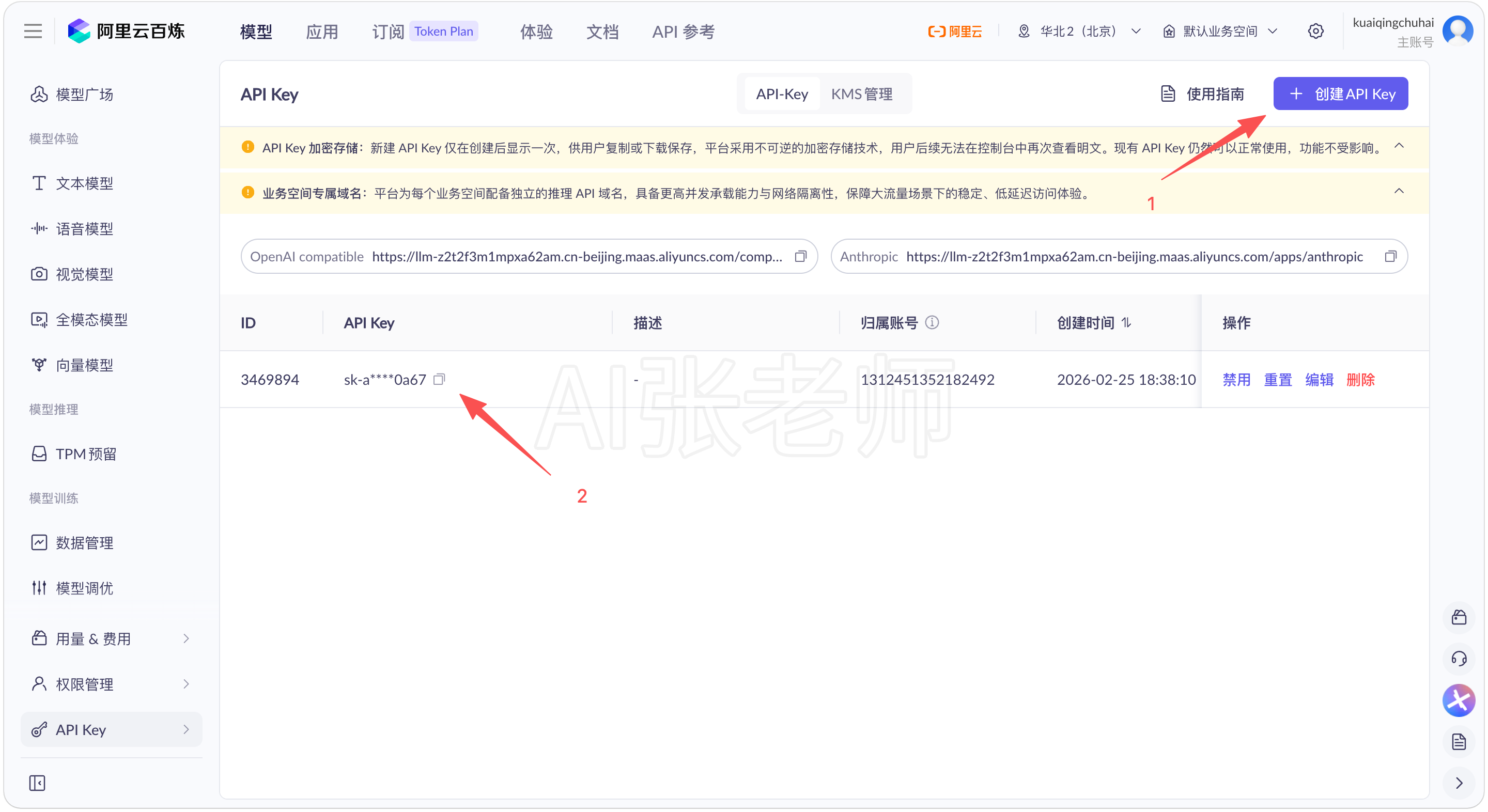Copy the sk-a****0a67 API key

[439, 380]
